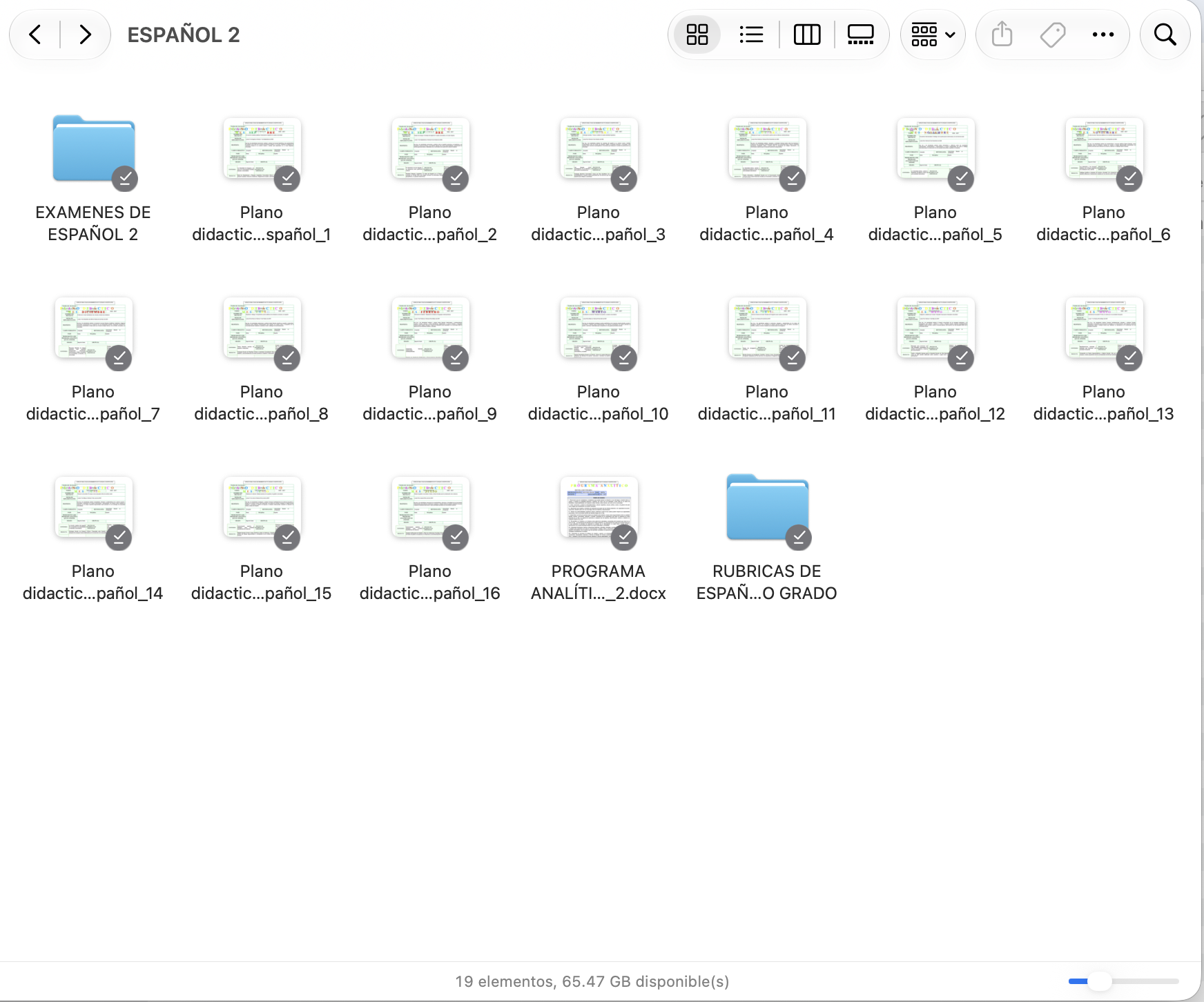Open the More actions ellipsis menu
1204x1002 pixels.
[1103, 35]
